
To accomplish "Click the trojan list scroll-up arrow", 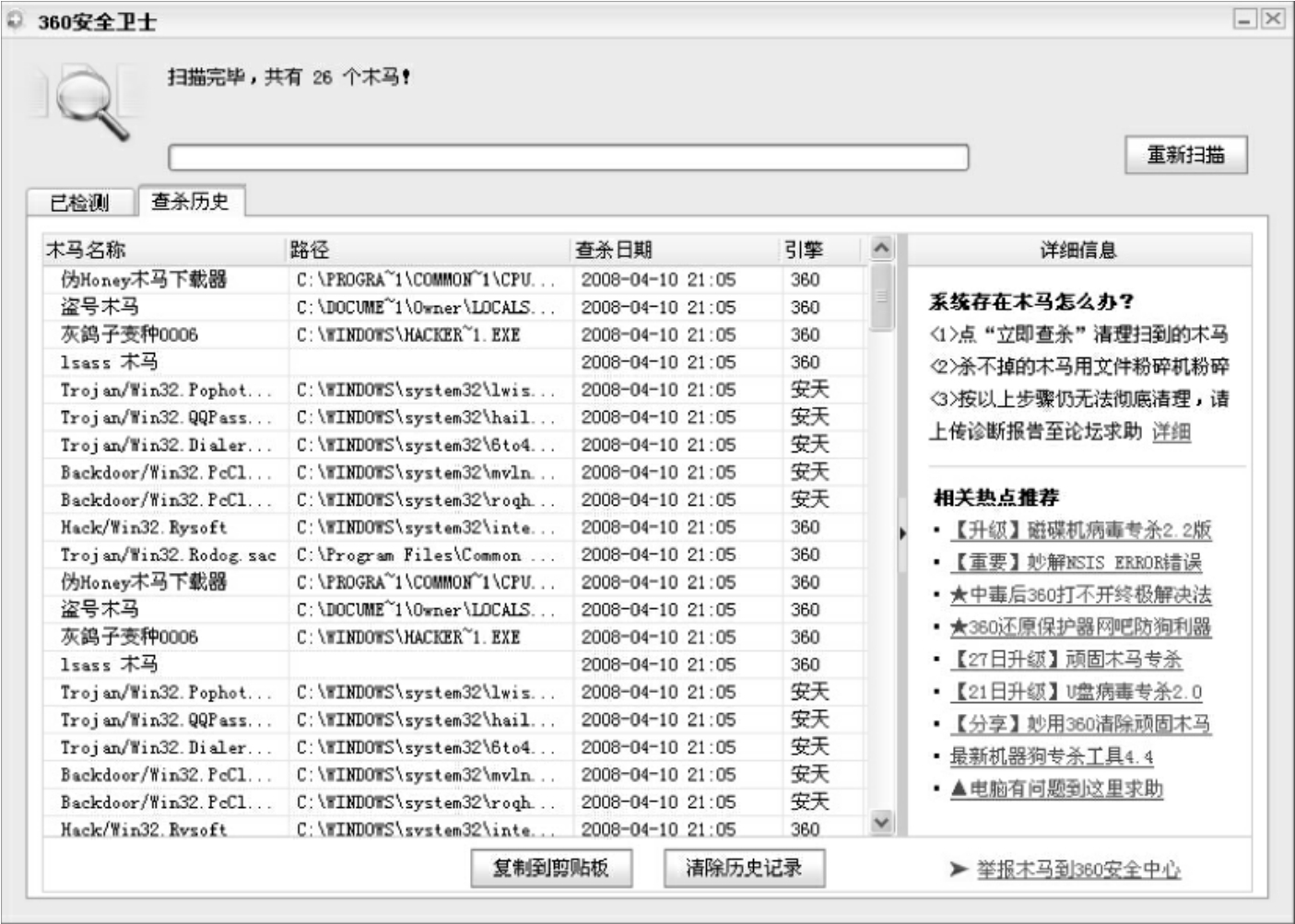I will click(x=881, y=249).
